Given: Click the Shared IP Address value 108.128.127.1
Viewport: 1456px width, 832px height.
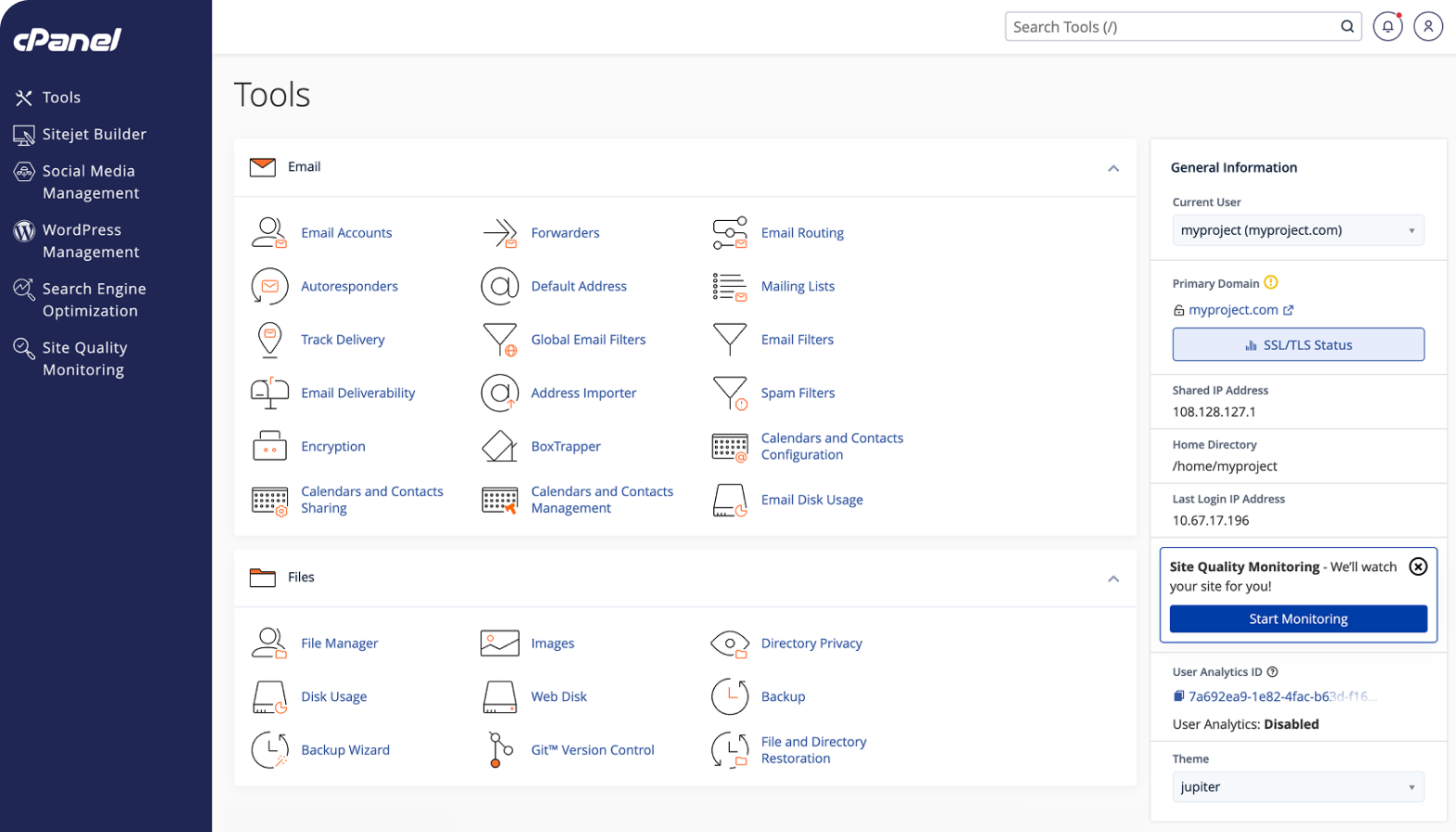Looking at the screenshot, I should click(x=1214, y=412).
